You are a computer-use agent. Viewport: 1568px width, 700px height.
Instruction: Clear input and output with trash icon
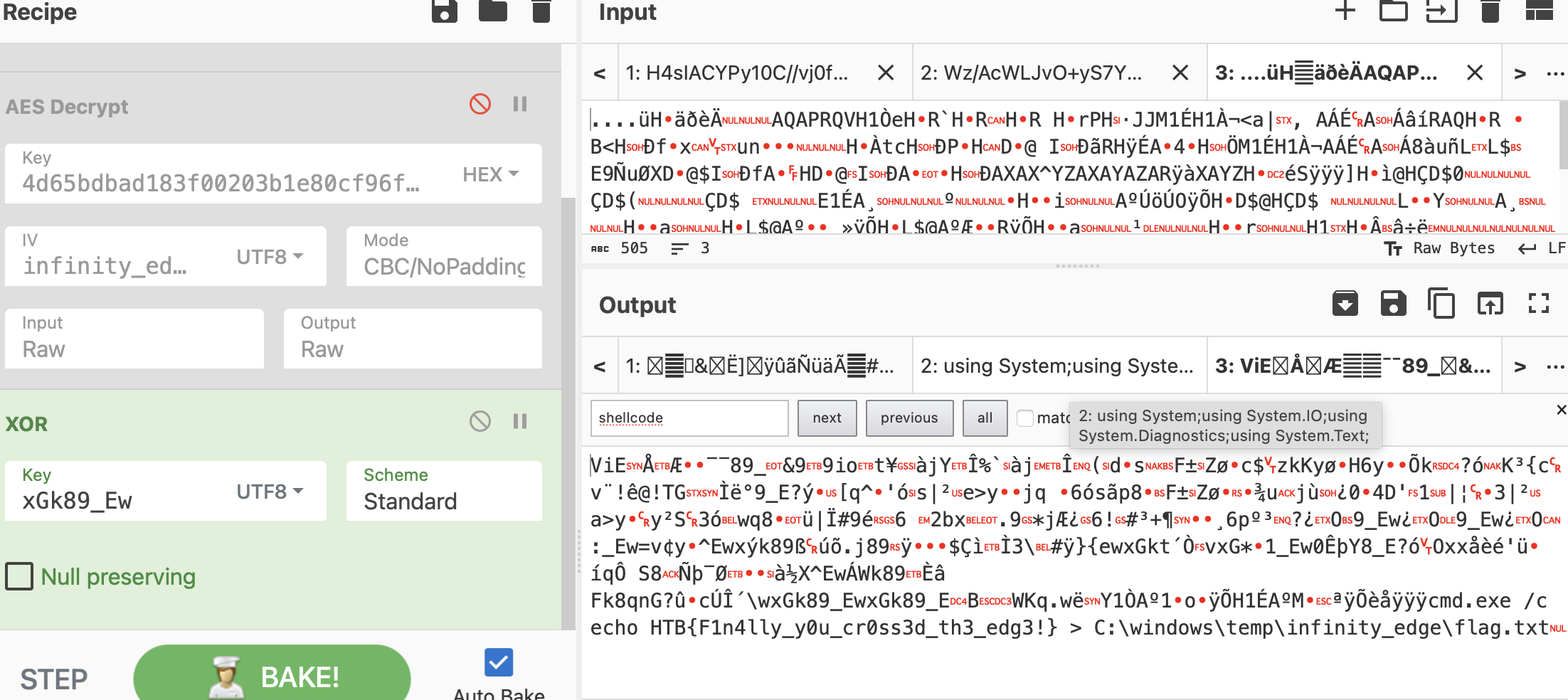click(x=1490, y=11)
